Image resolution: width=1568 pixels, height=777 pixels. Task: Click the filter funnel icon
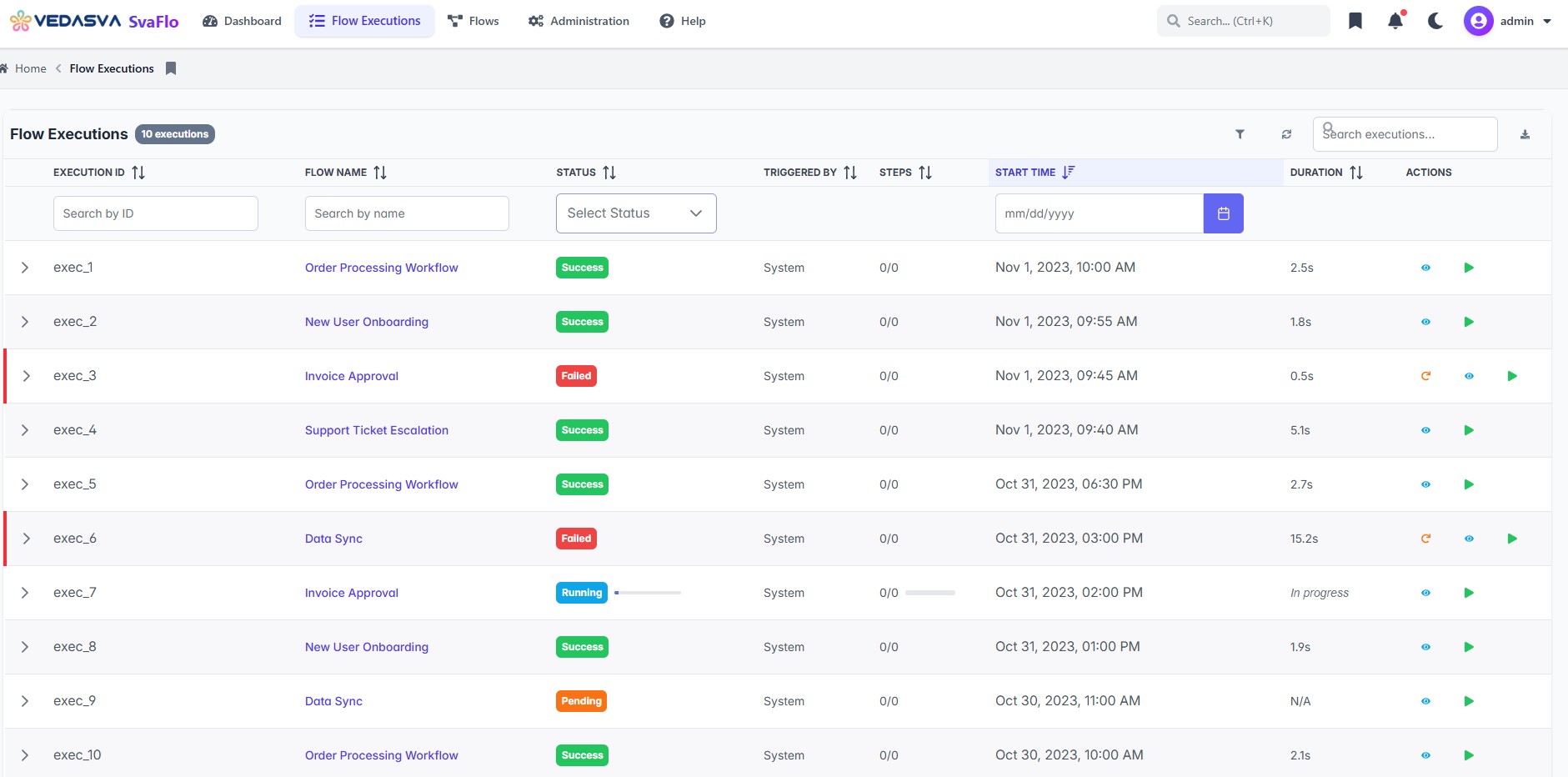coord(1240,134)
